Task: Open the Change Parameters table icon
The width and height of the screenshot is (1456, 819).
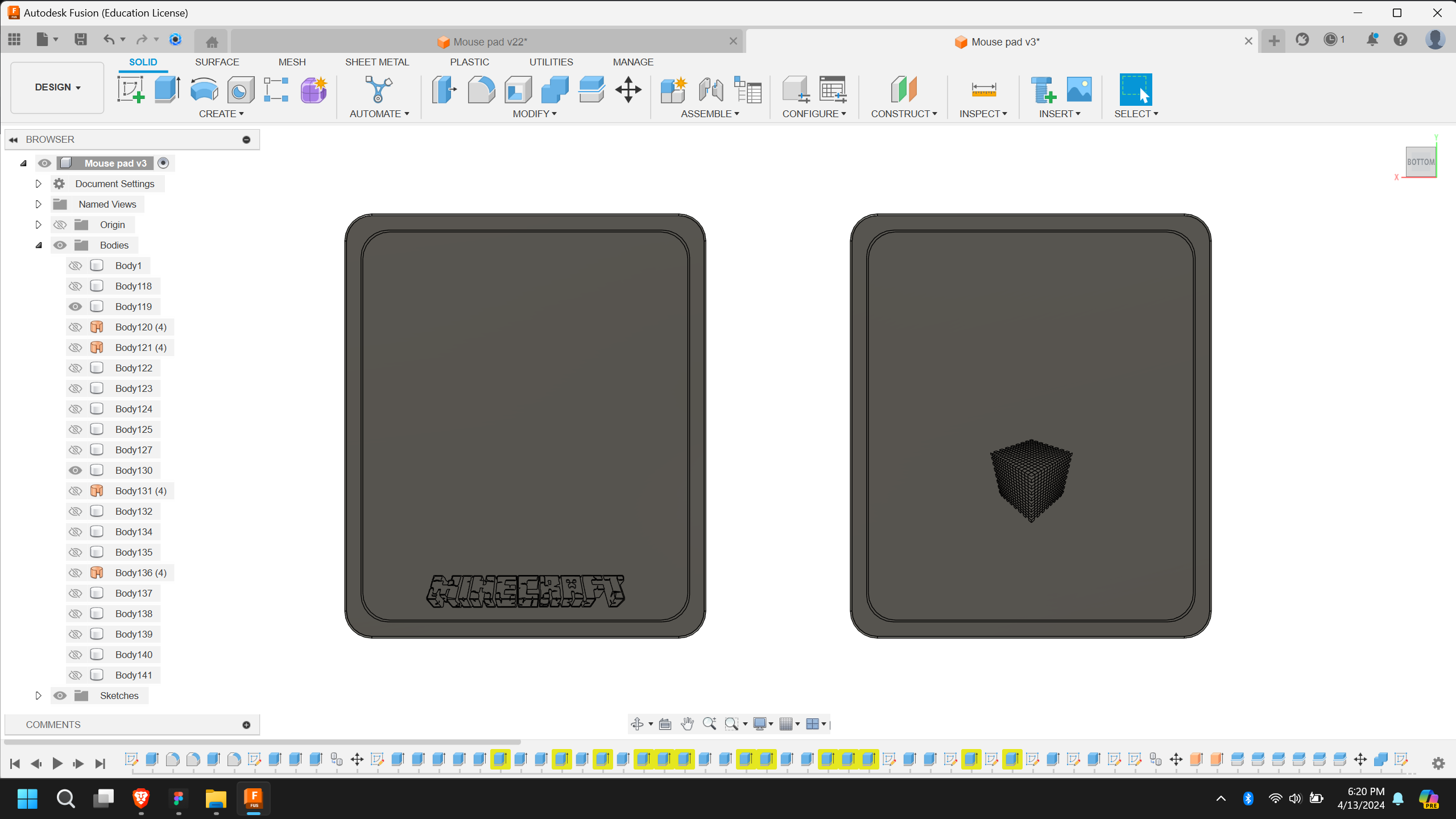Action: 748,90
